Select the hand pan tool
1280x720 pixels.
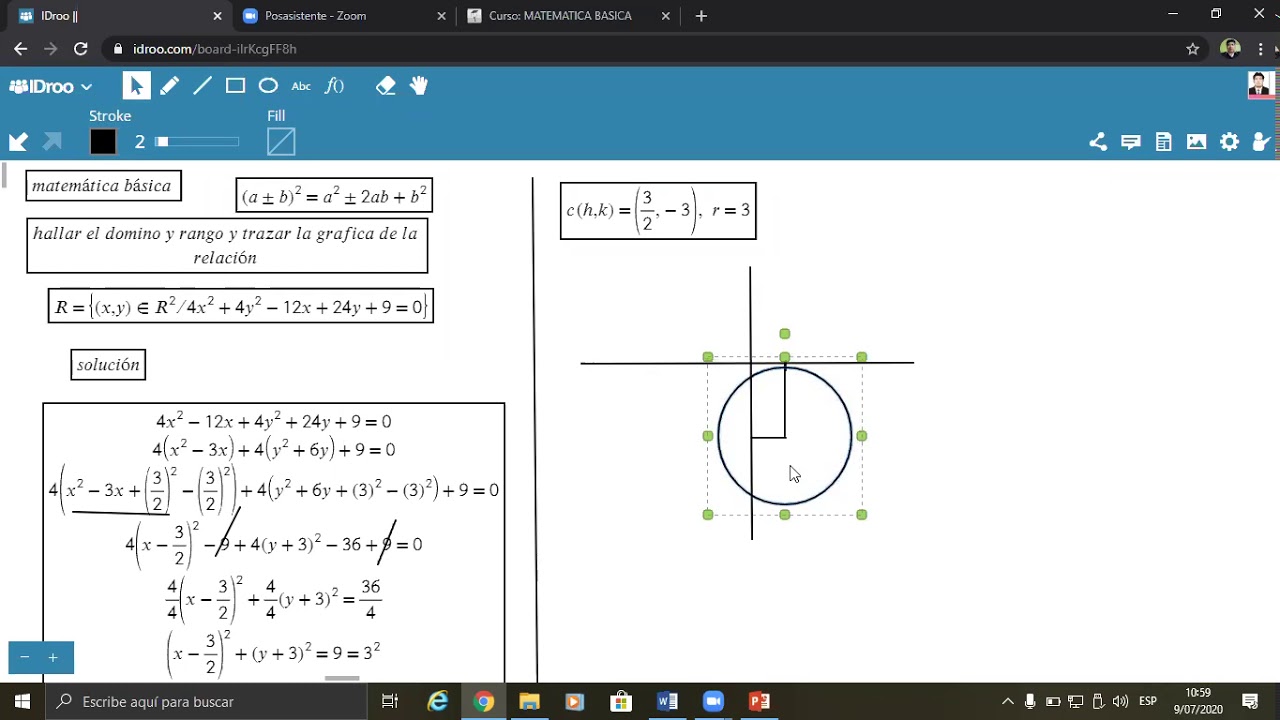418,86
